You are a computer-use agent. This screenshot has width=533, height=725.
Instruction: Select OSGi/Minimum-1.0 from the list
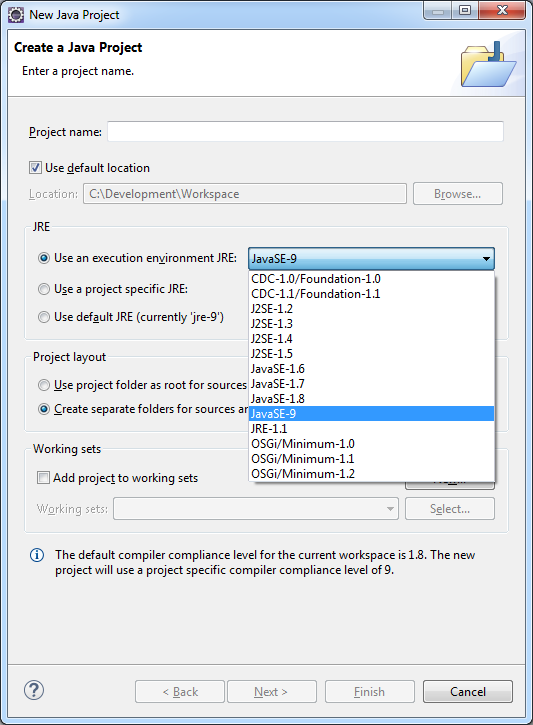pyautogui.click(x=371, y=444)
